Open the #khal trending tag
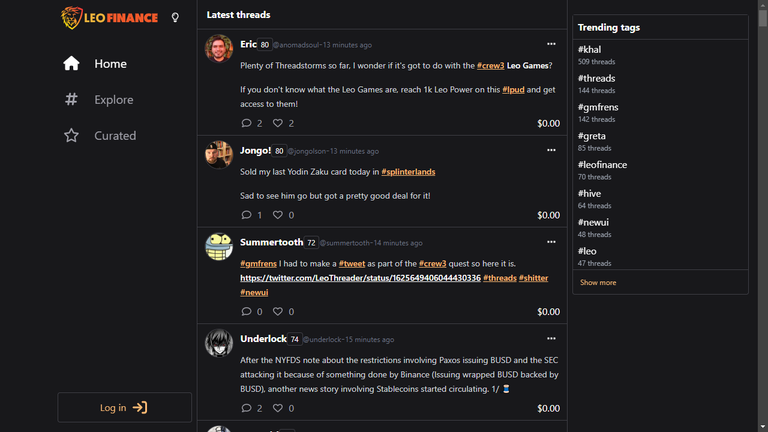 pos(589,49)
